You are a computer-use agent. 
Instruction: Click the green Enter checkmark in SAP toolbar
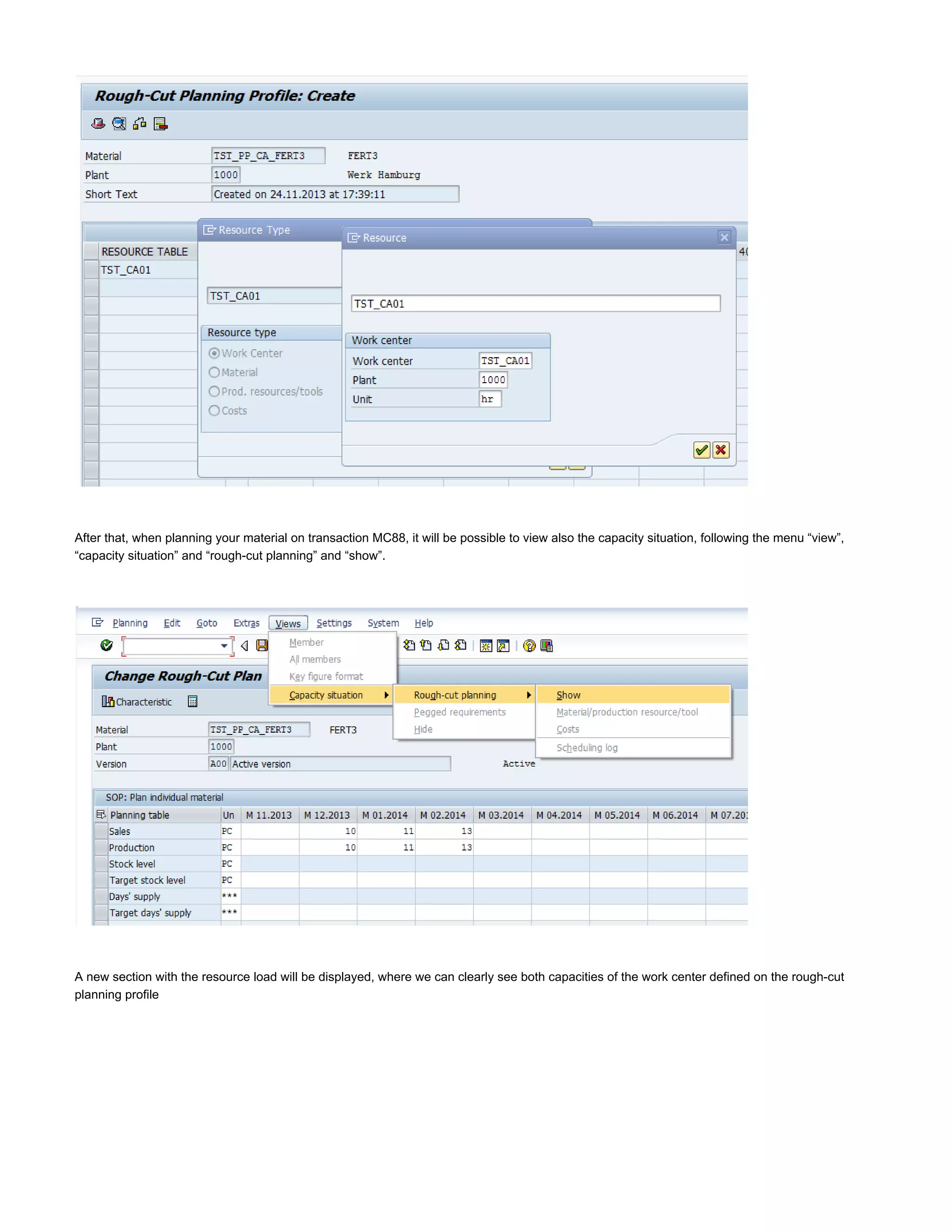pyautogui.click(x=106, y=645)
